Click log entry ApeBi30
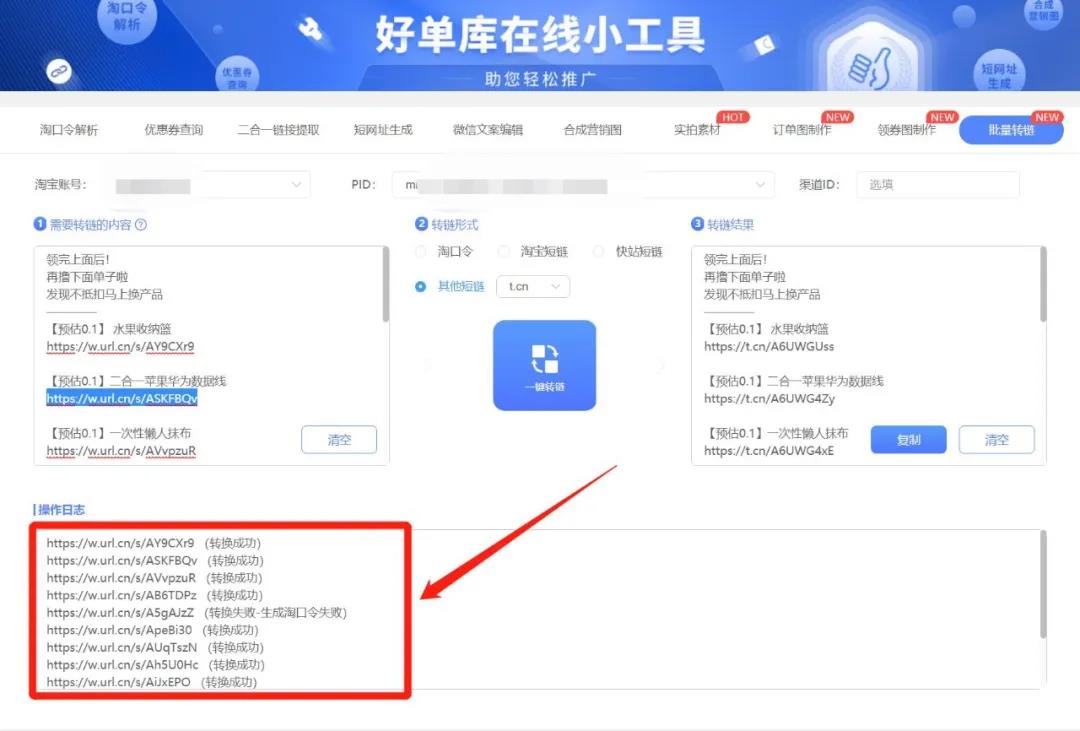 [x=152, y=630]
